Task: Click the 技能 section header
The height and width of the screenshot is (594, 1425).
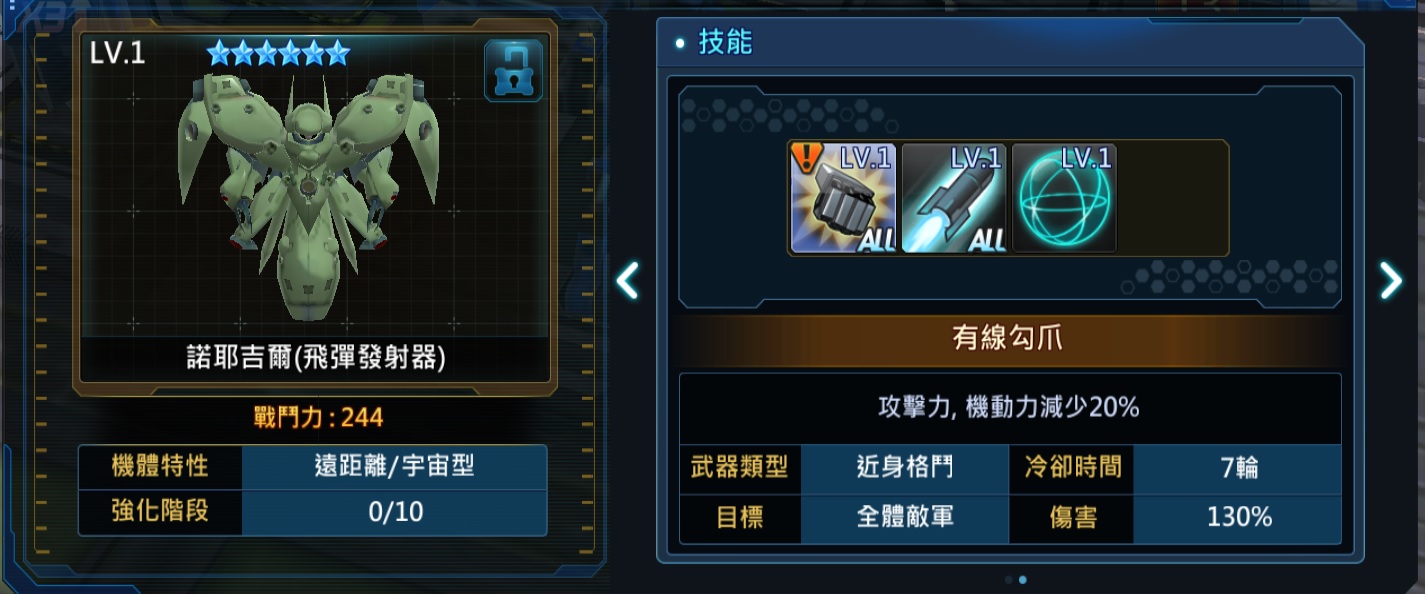Action: [x=726, y=42]
